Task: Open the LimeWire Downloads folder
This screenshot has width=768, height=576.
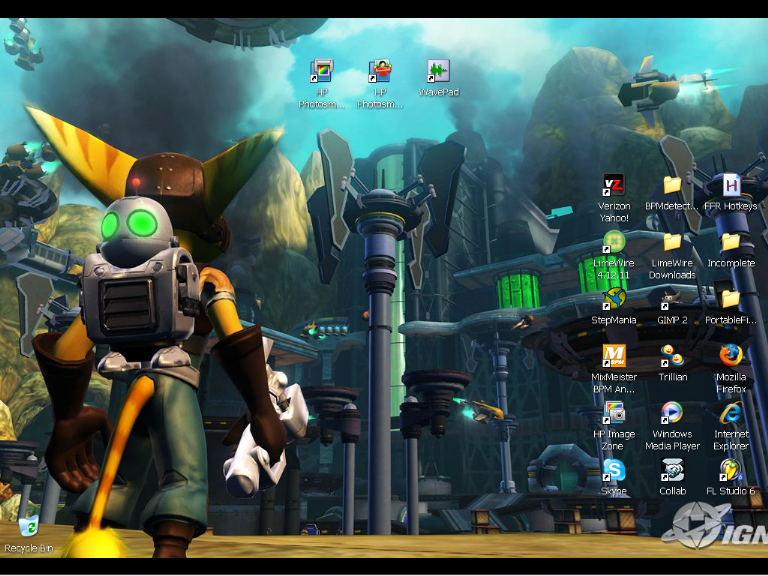Action: (x=672, y=243)
